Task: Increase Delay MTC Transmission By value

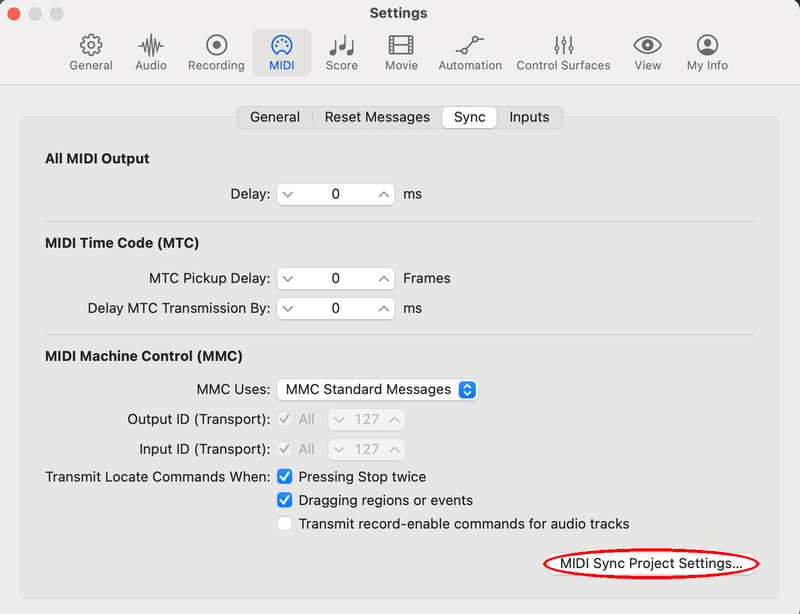Action: tap(383, 309)
